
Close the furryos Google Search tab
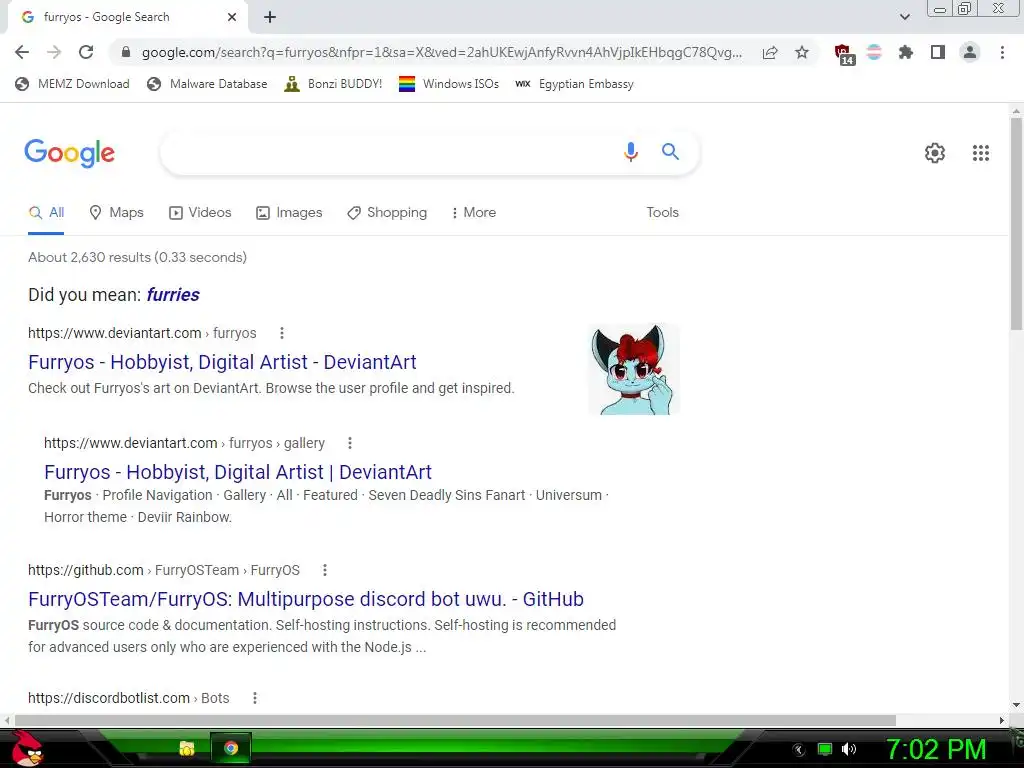coord(232,18)
